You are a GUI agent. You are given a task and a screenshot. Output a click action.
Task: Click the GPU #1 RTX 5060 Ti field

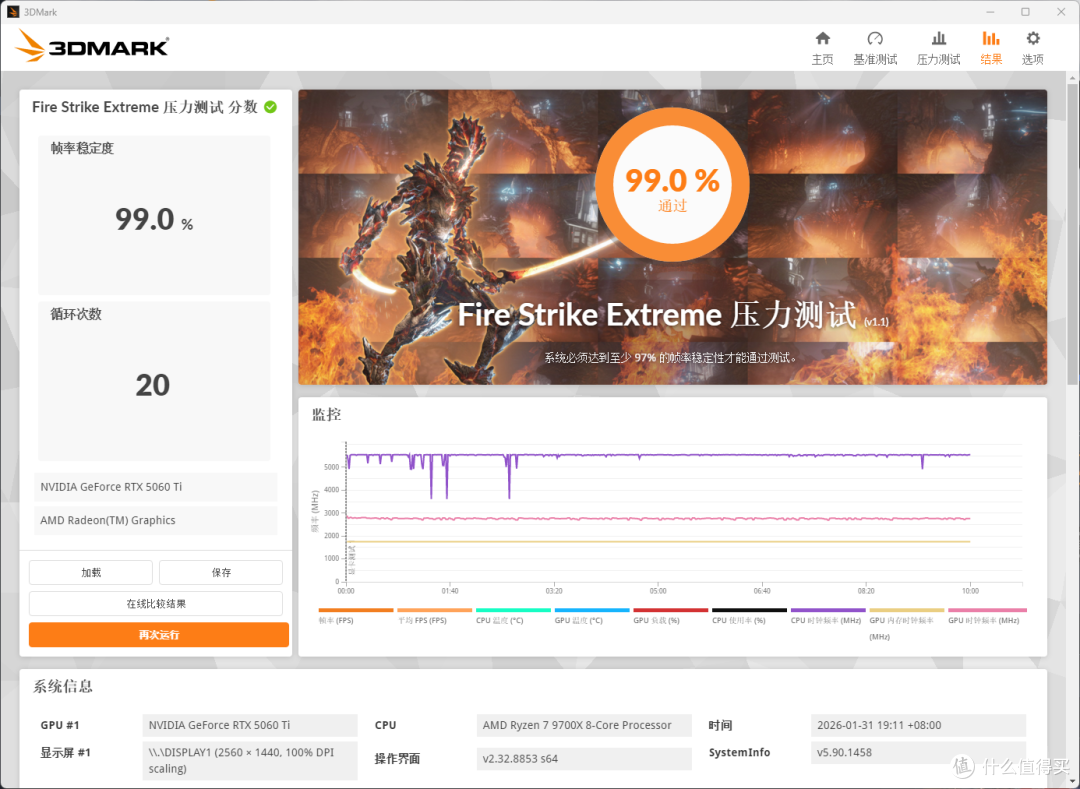tap(250, 725)
